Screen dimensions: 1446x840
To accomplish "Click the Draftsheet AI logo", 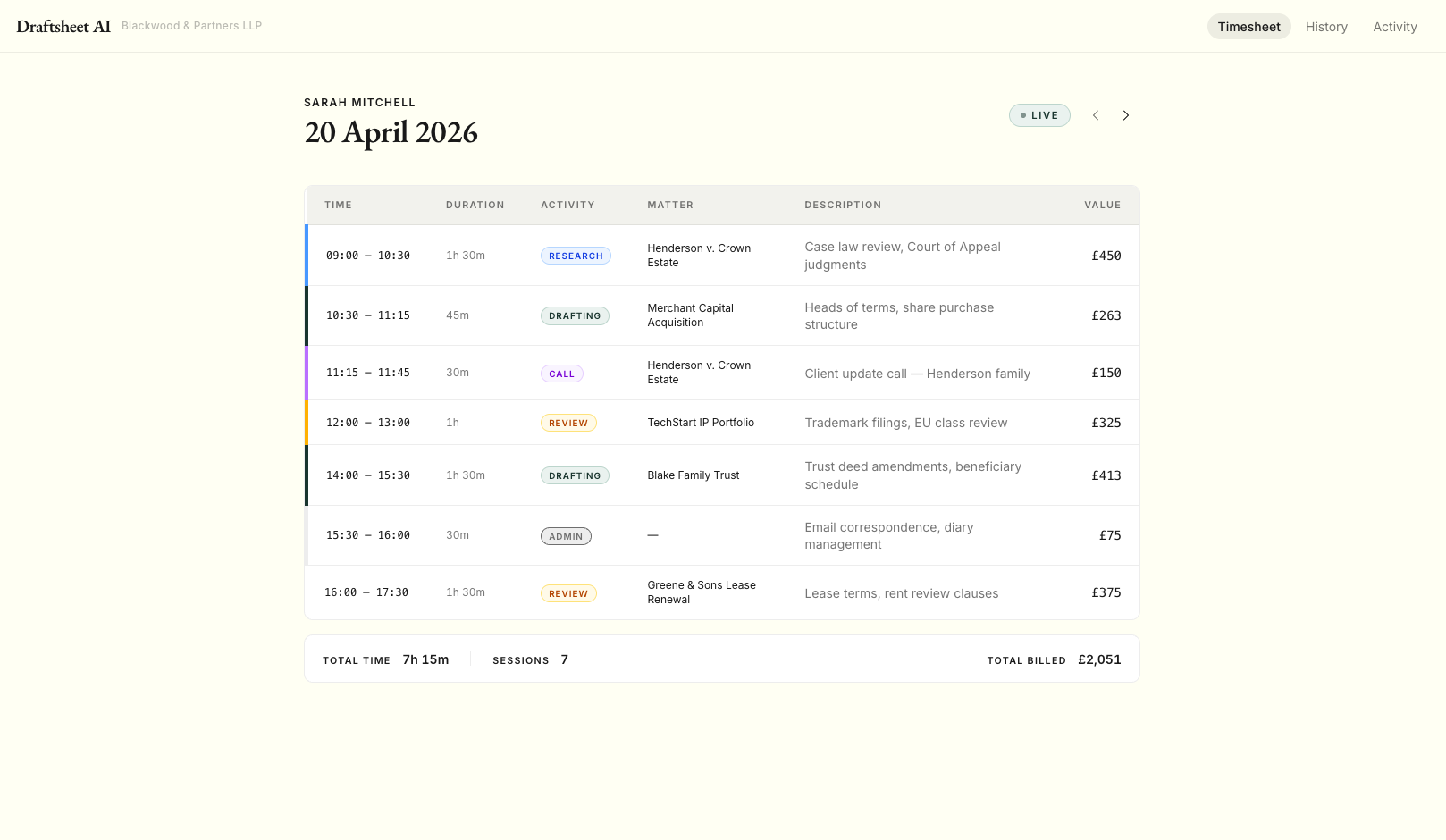I will click(x=63, y=27).
